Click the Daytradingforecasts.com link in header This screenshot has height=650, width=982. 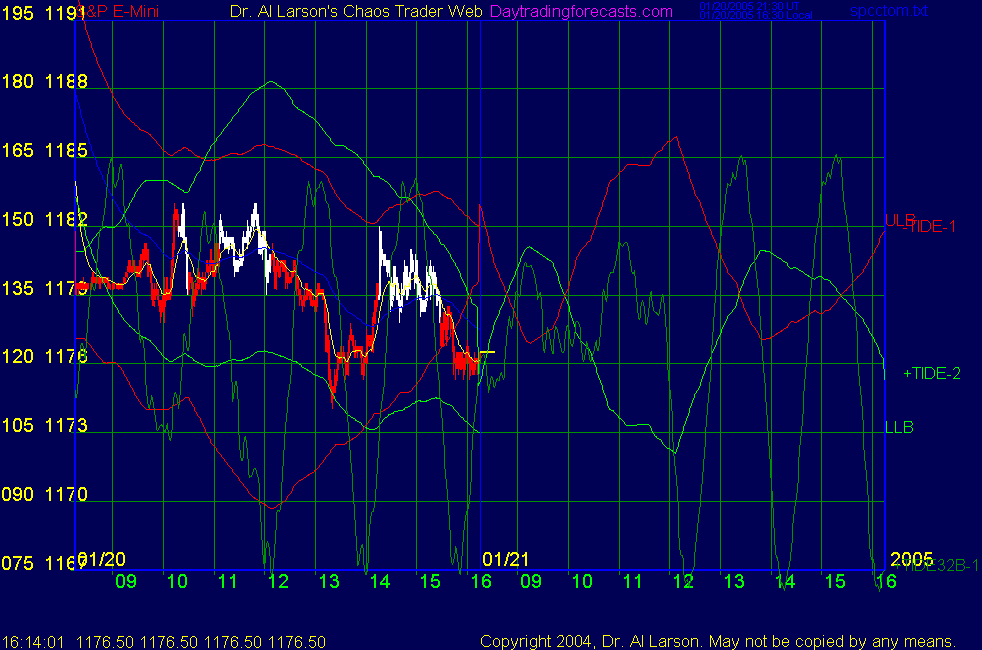coord(581,11)
